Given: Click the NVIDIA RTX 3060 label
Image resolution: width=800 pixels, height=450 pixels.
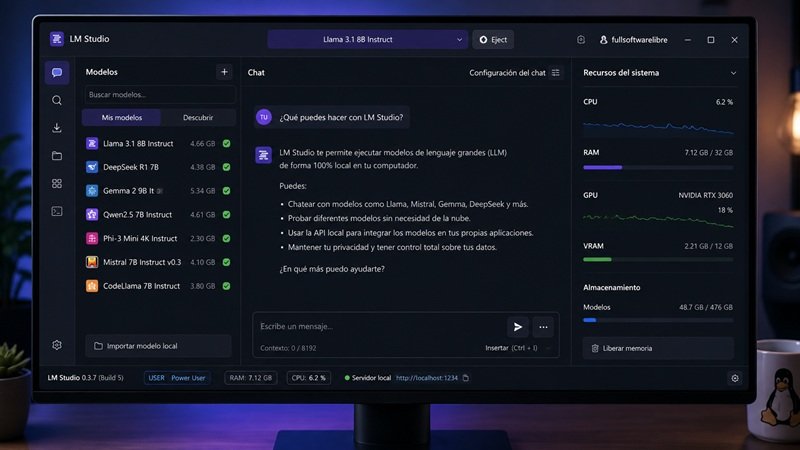Looking at the screenshot, I should click(x=706, y=195).
